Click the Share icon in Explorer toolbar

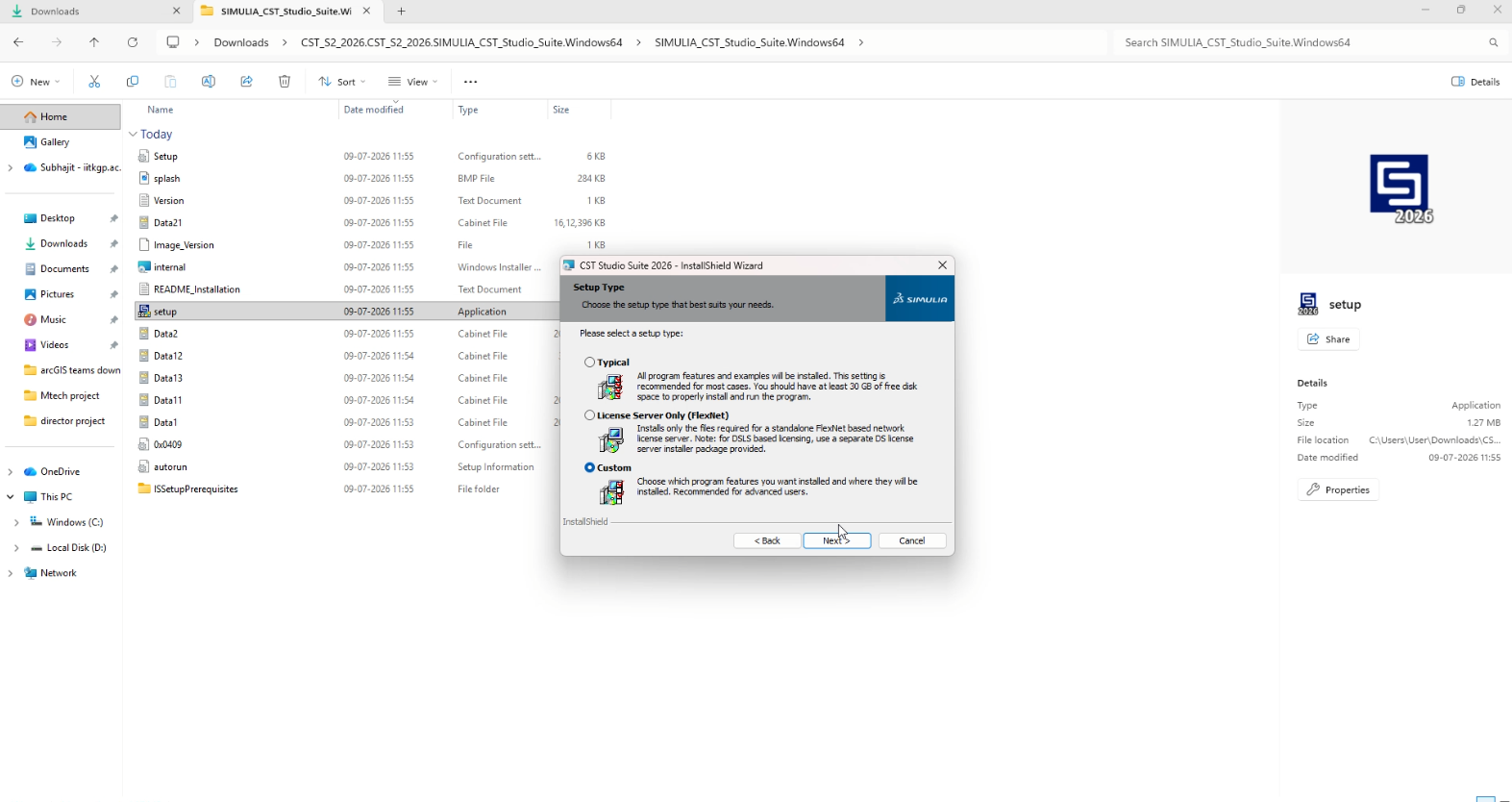246,82
